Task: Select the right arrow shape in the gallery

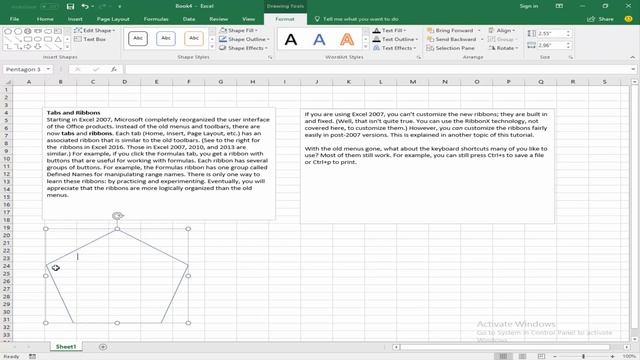Action: click(28, 47)
